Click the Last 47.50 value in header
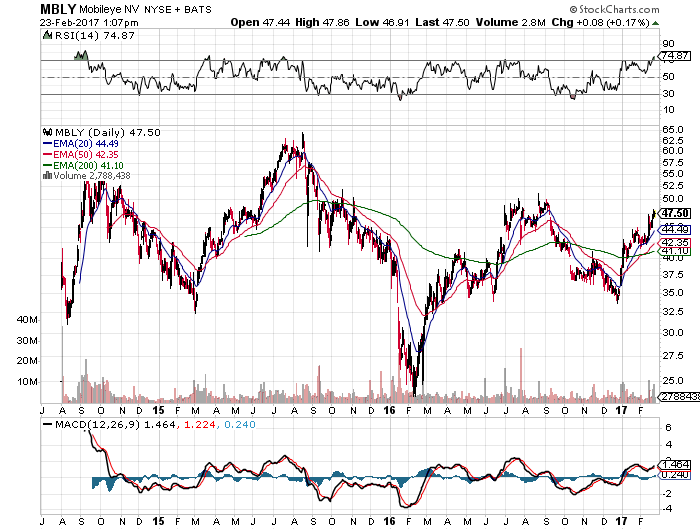The image size is (700, 530). (442, 22)
